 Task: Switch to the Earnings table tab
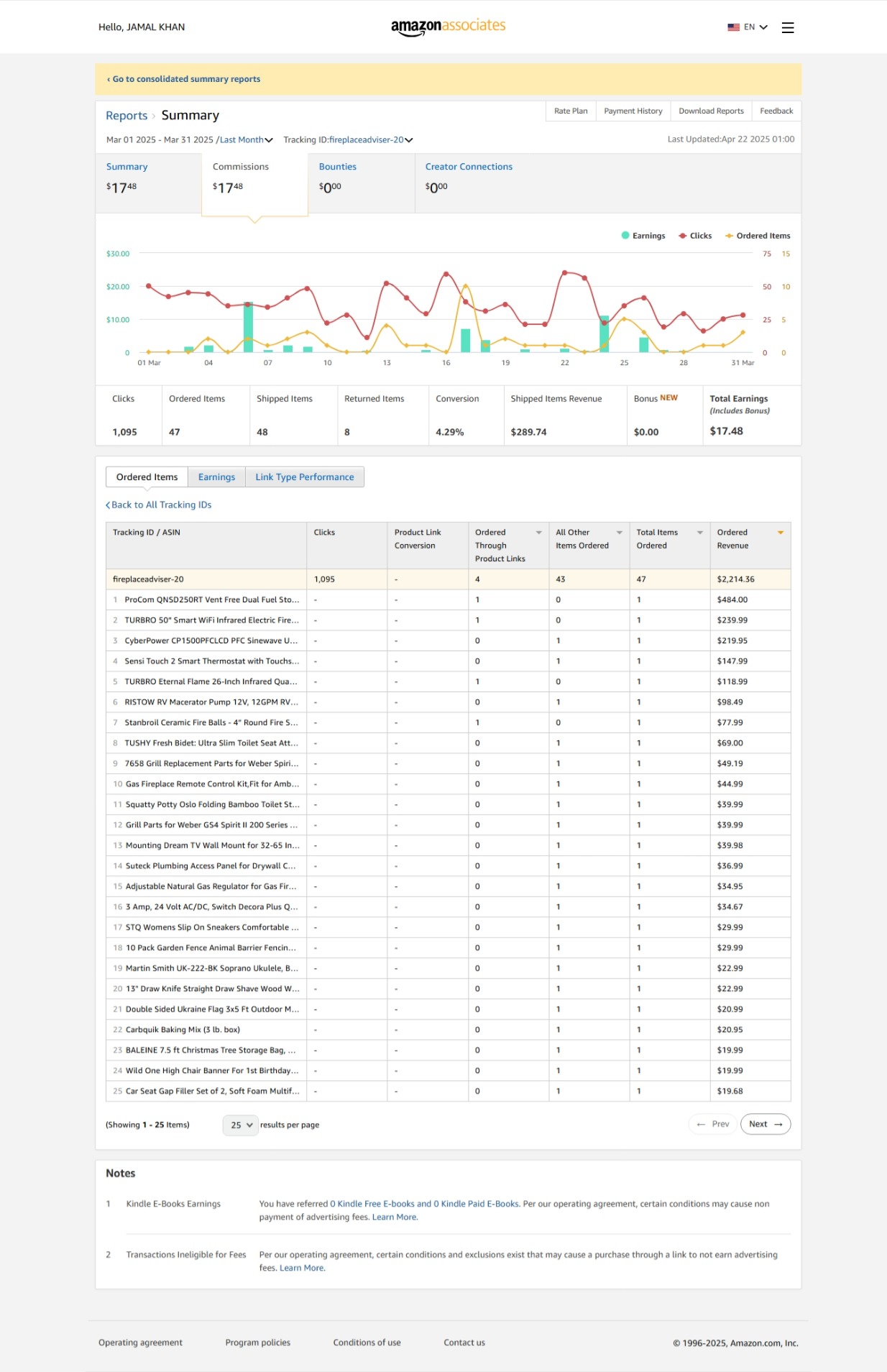pos(217,477)
